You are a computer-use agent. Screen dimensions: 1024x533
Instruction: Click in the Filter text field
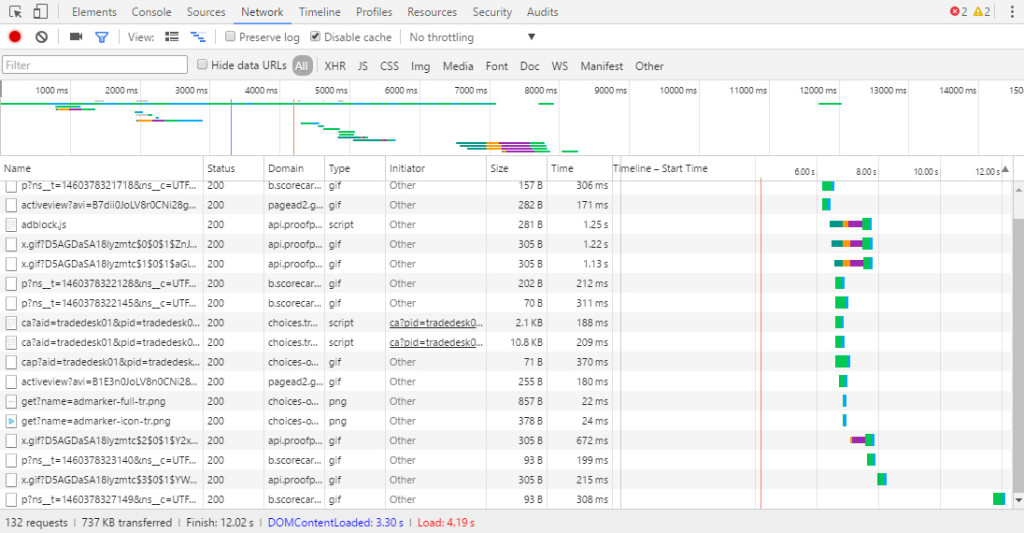coord(95,66)
